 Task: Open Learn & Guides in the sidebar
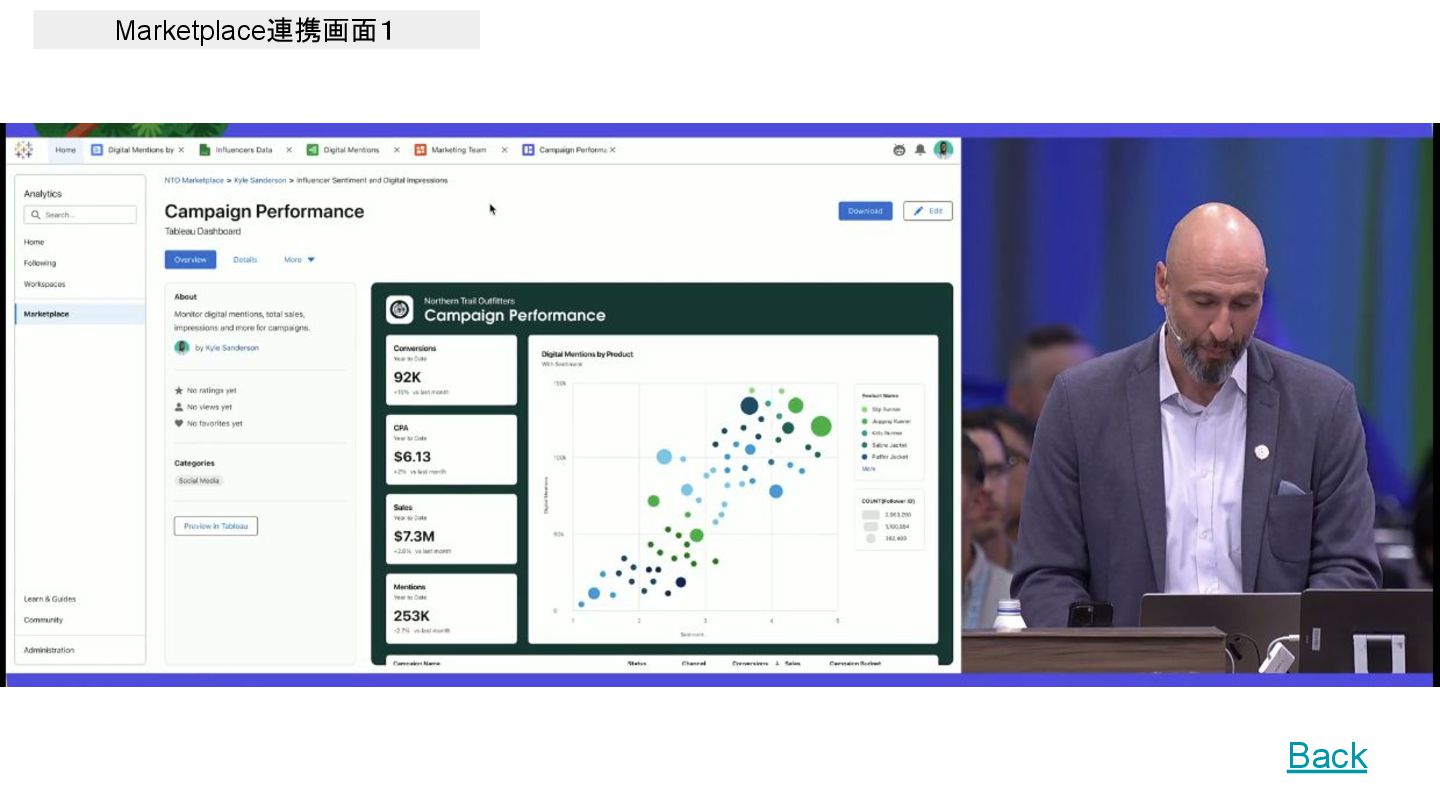pyautogui.click(x=50, y=599)
